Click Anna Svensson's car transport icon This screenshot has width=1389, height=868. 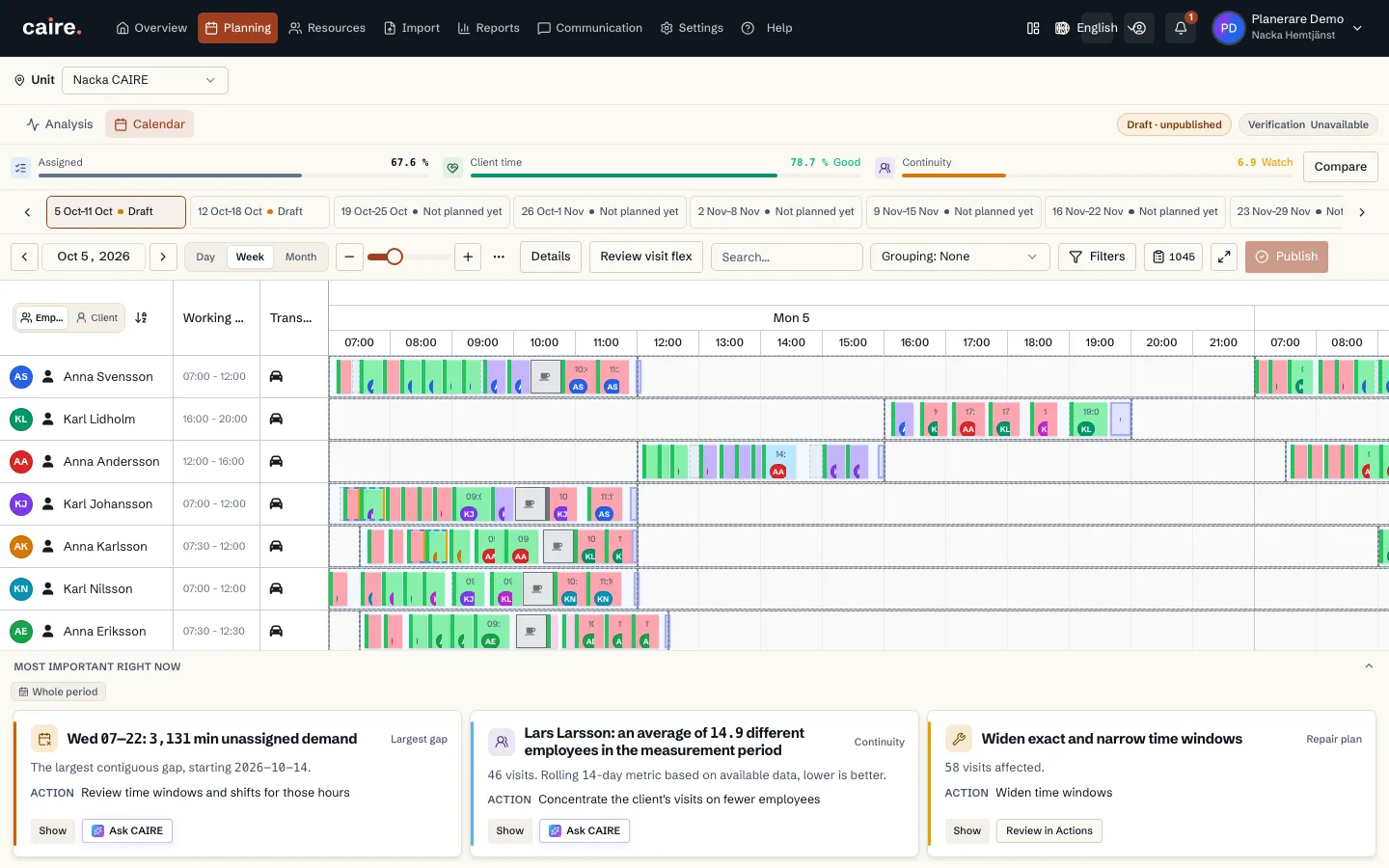(276, 376)
